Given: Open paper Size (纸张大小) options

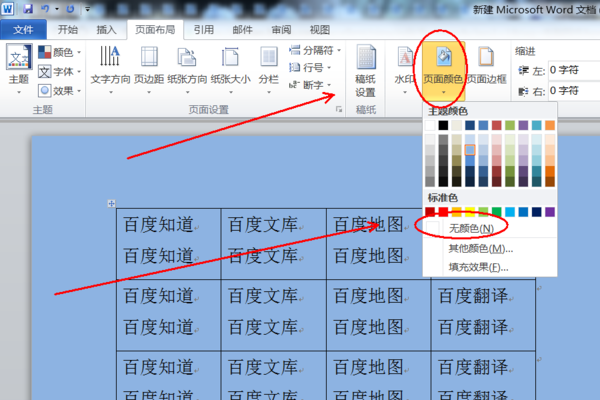Looking at the screenshot, I should click(x=230, y=69).
